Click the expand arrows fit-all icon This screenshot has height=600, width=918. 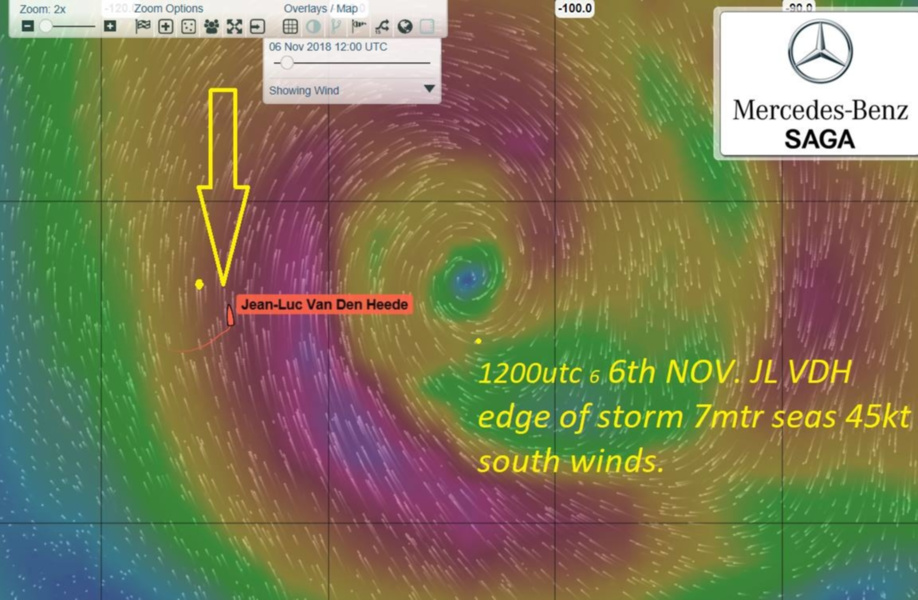(x=234, y=26)
